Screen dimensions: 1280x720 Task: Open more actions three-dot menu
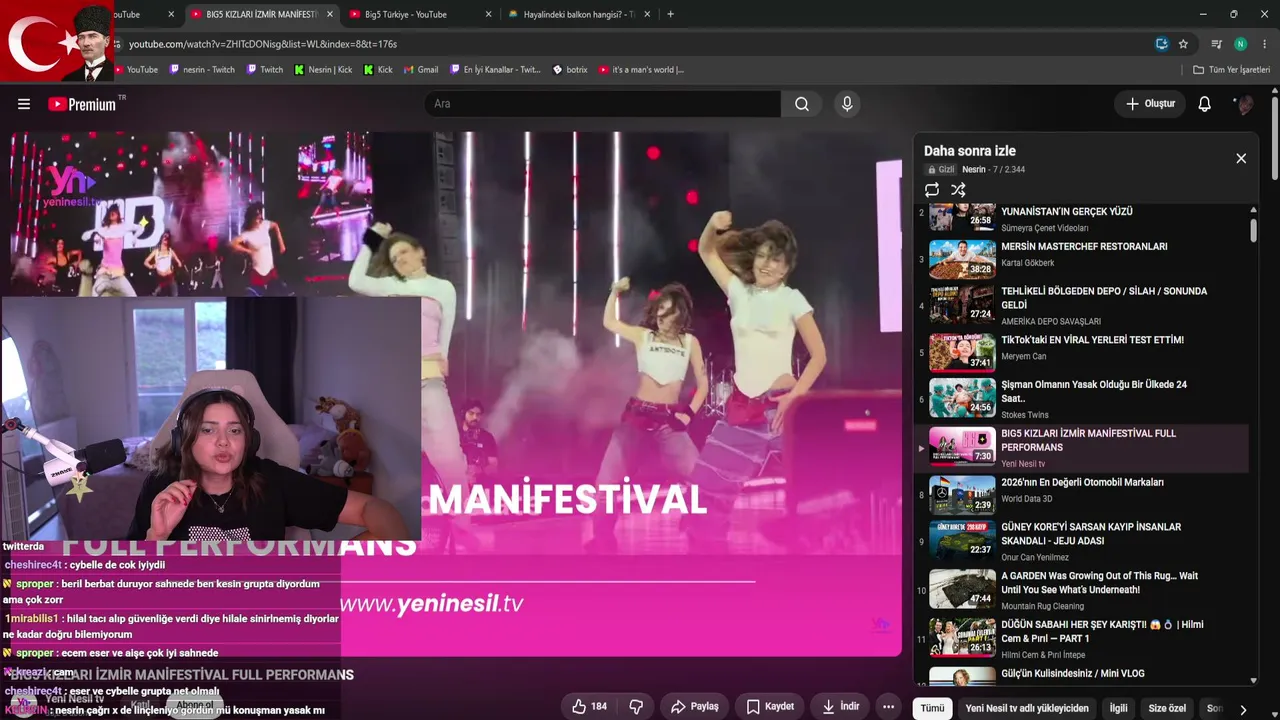888,706
